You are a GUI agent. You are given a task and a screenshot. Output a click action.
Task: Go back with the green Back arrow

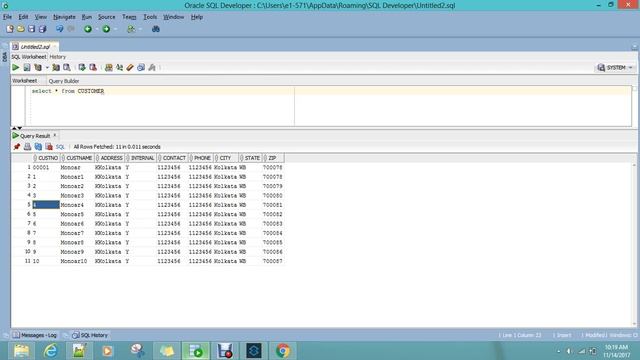tap(88, 29)
